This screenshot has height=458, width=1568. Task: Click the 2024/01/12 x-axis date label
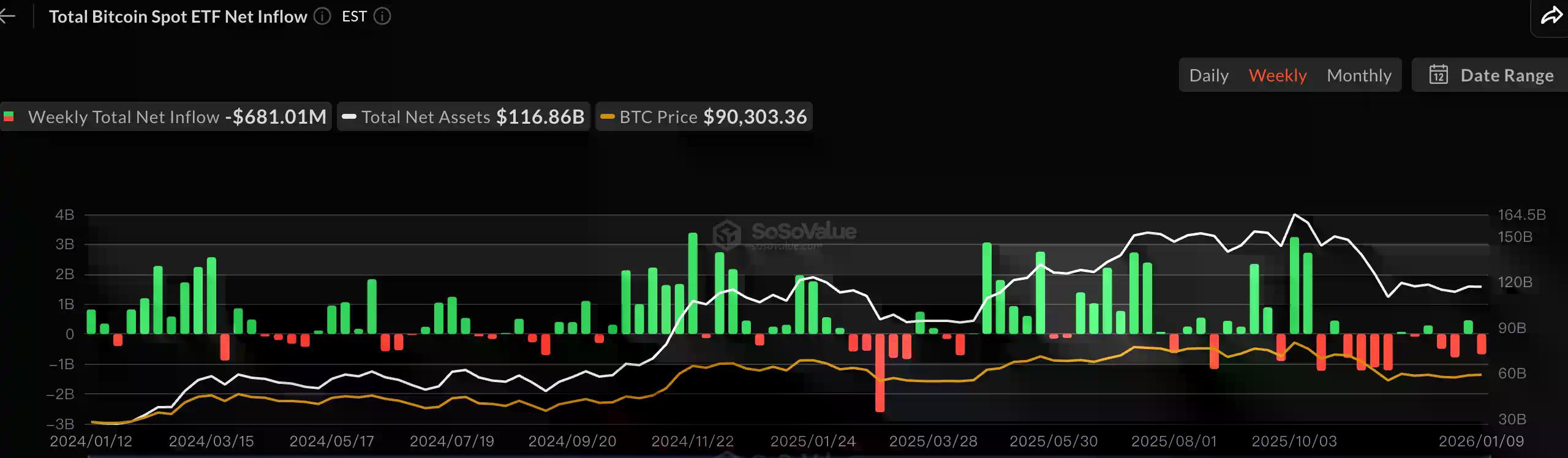coord(91,441)
